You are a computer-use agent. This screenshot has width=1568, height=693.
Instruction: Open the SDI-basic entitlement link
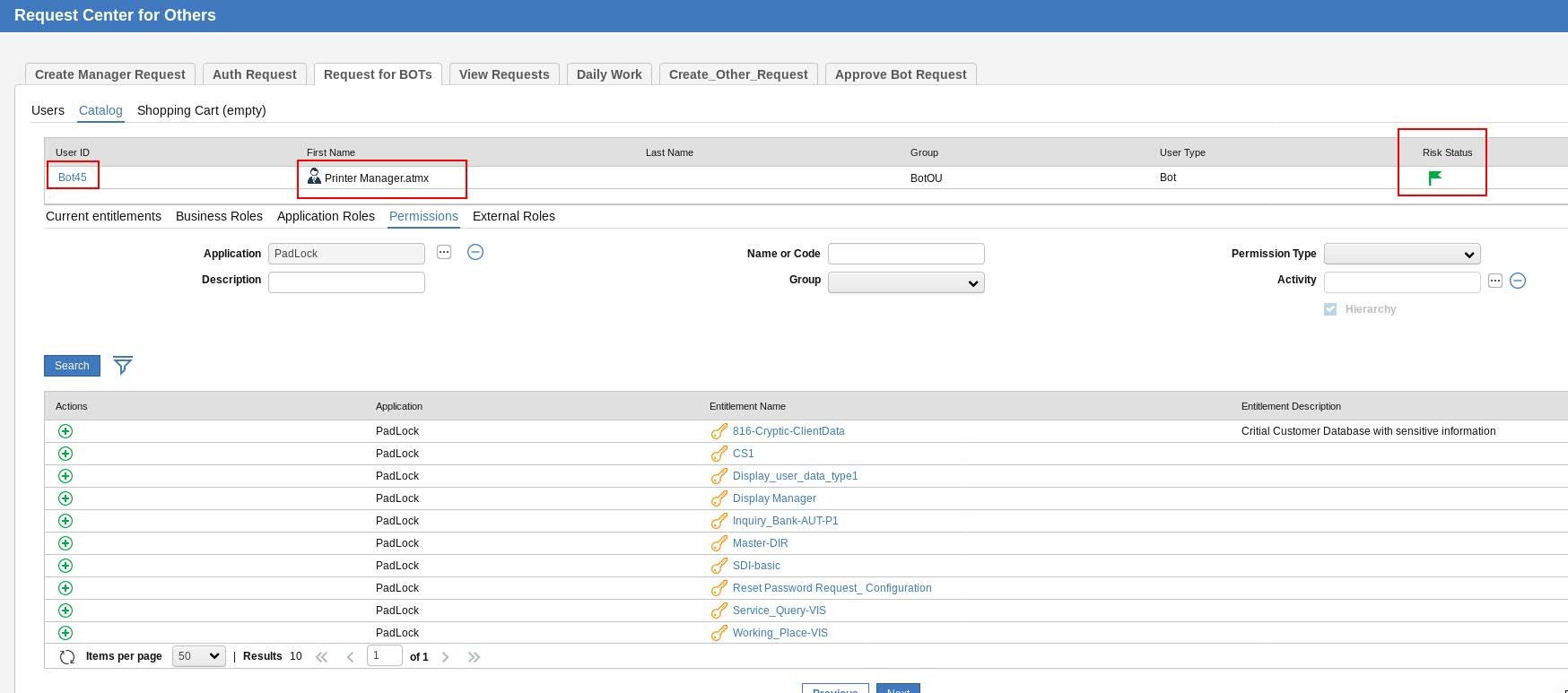tap(756, 566)
